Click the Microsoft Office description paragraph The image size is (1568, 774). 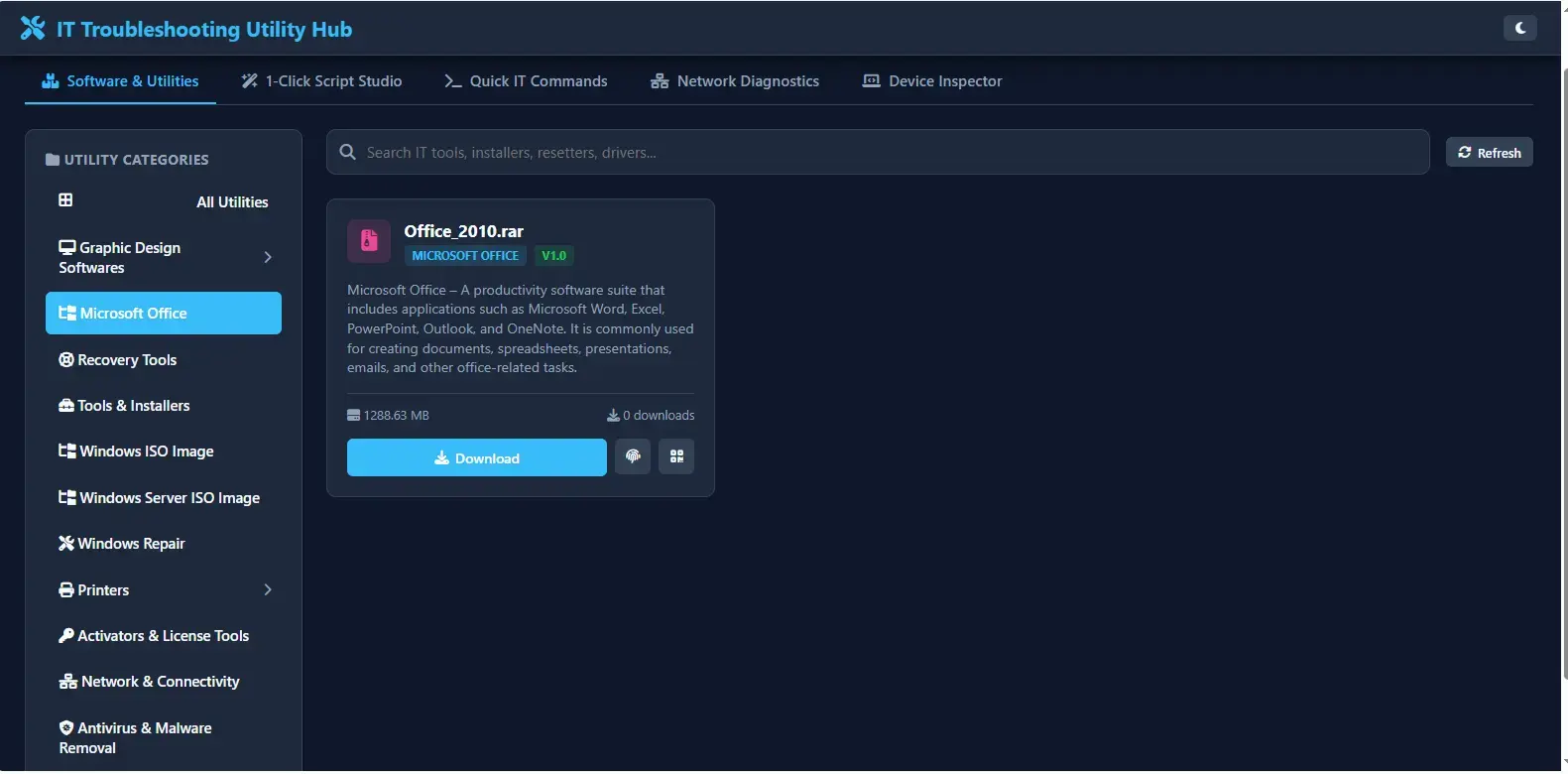click(x=521, y=328)
